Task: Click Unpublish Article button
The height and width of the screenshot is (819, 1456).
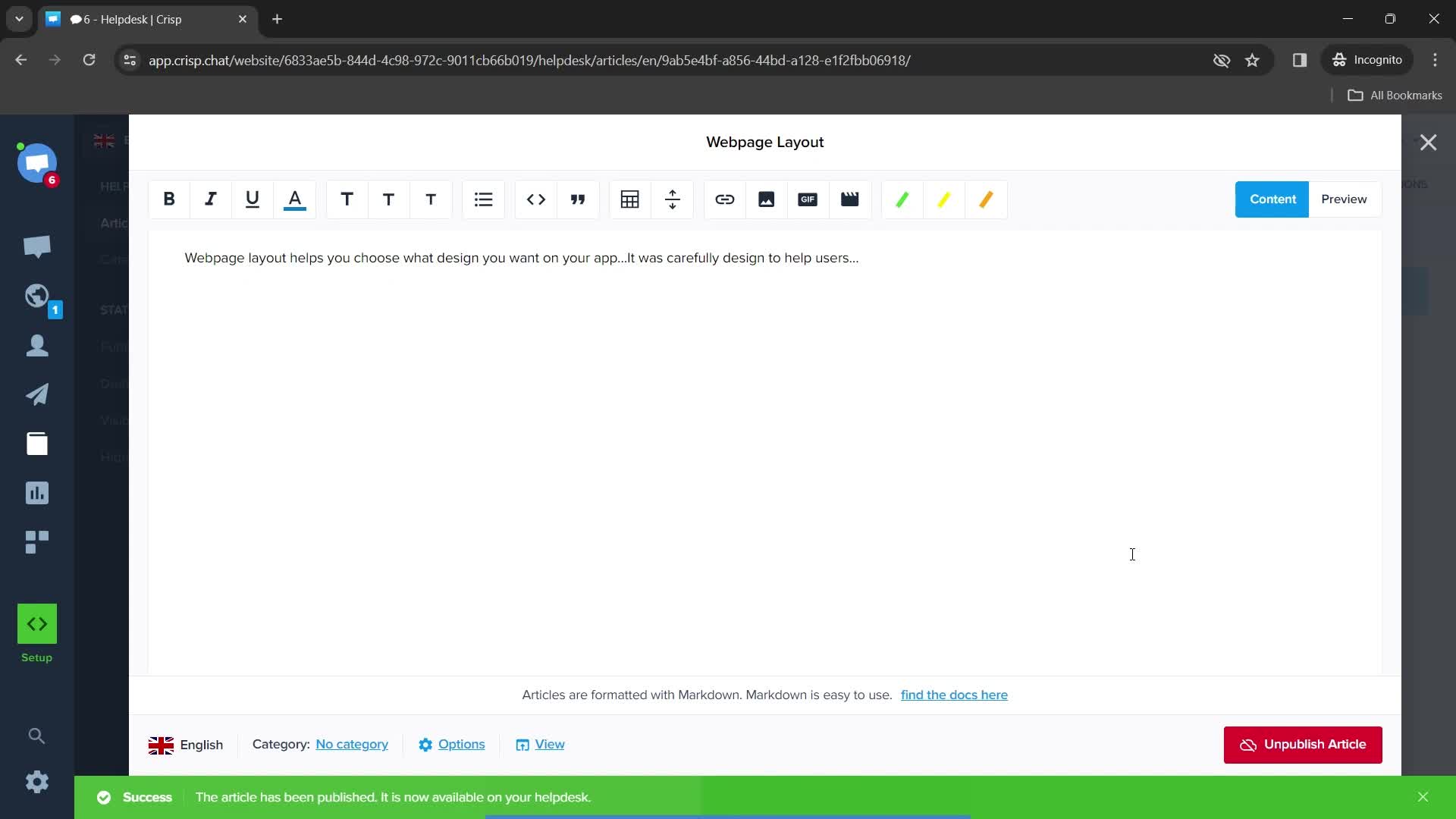Action: click(1303, 744)
